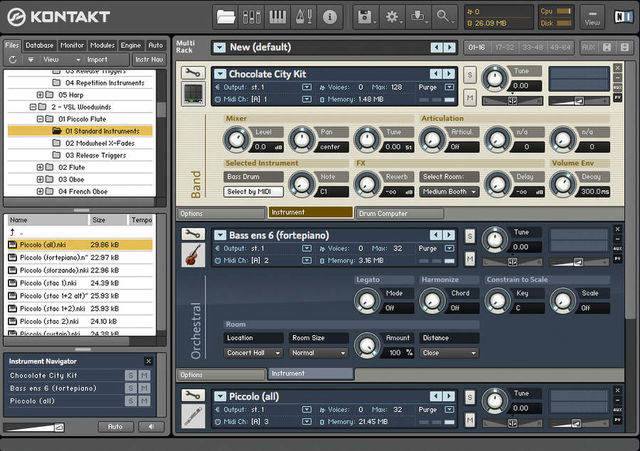Switch to the Engine tab
This screenshot has height=451, width=640.
pyautogui.click(x=131, y=45)
